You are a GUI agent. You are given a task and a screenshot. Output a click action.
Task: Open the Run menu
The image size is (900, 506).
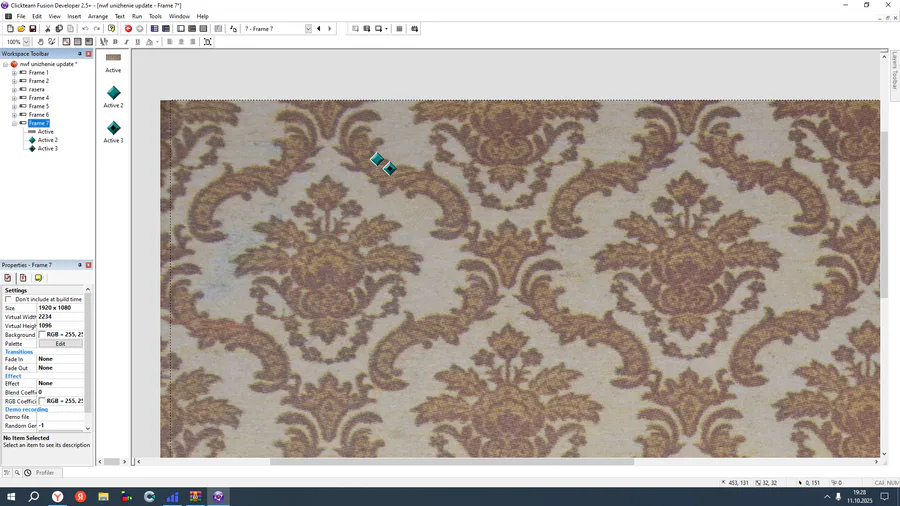coord(137,17)
